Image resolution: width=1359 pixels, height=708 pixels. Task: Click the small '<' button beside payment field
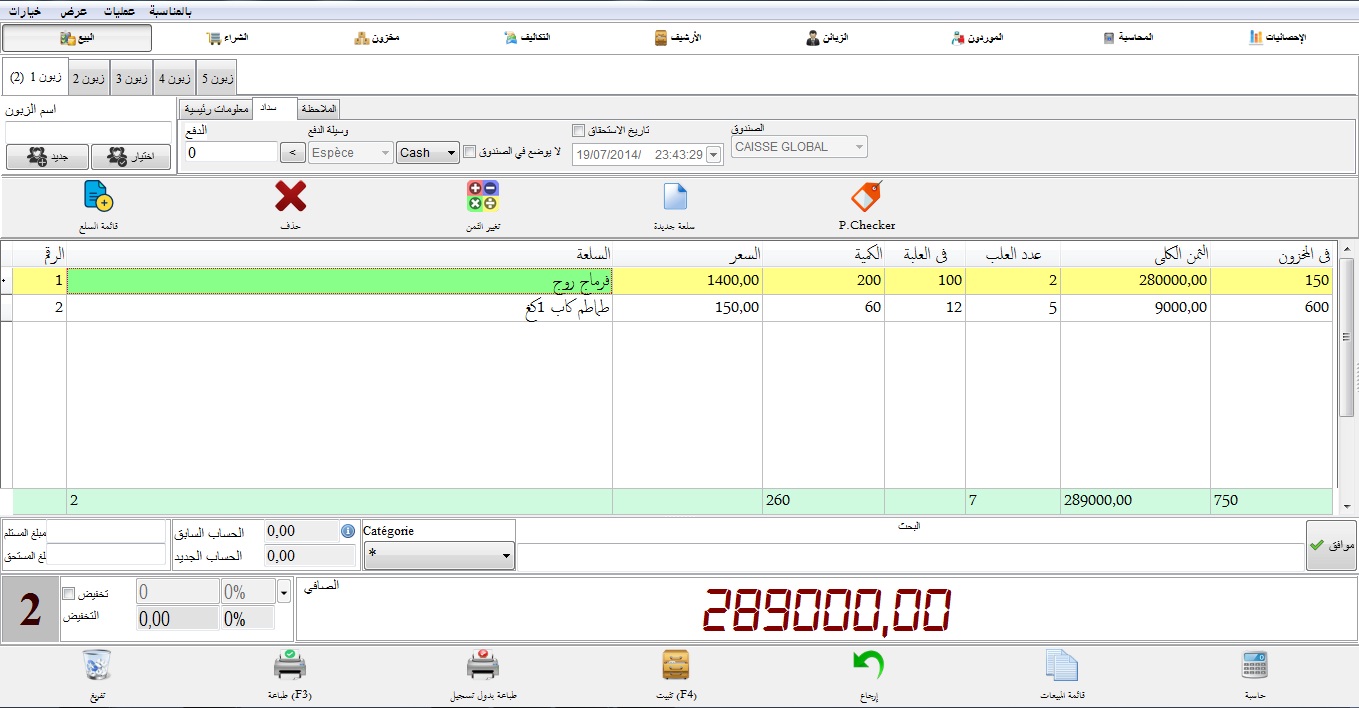[x=292, y=153]
